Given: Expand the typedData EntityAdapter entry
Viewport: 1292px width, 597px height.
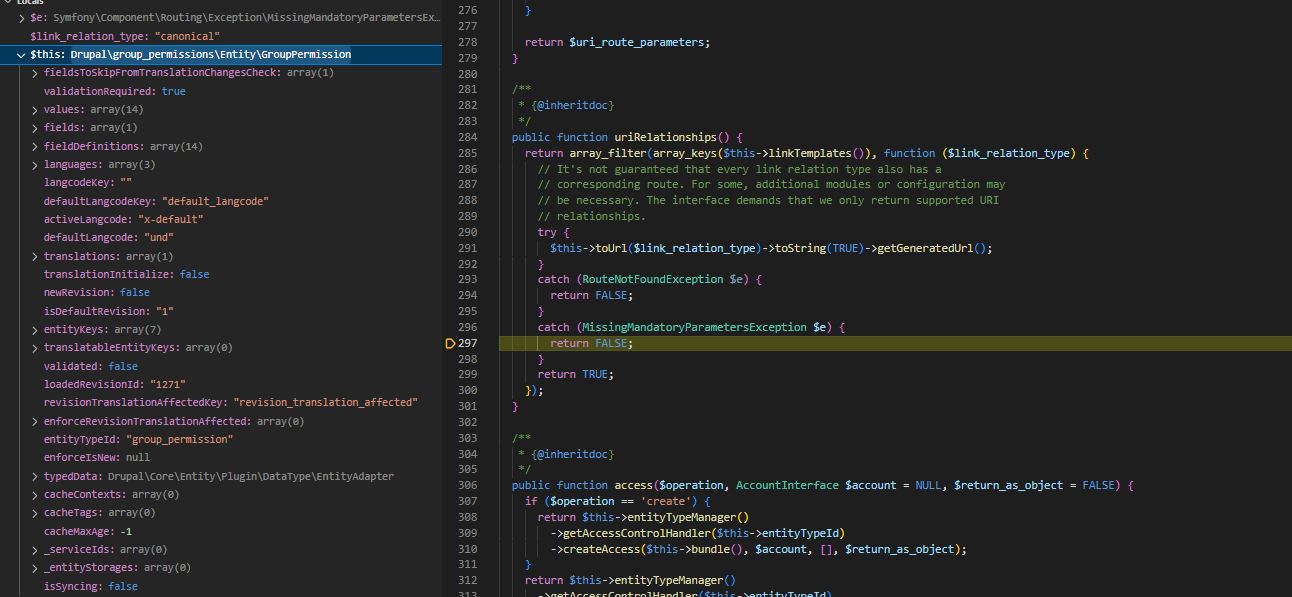Looking at the screenshot, I should coord(36,476).
